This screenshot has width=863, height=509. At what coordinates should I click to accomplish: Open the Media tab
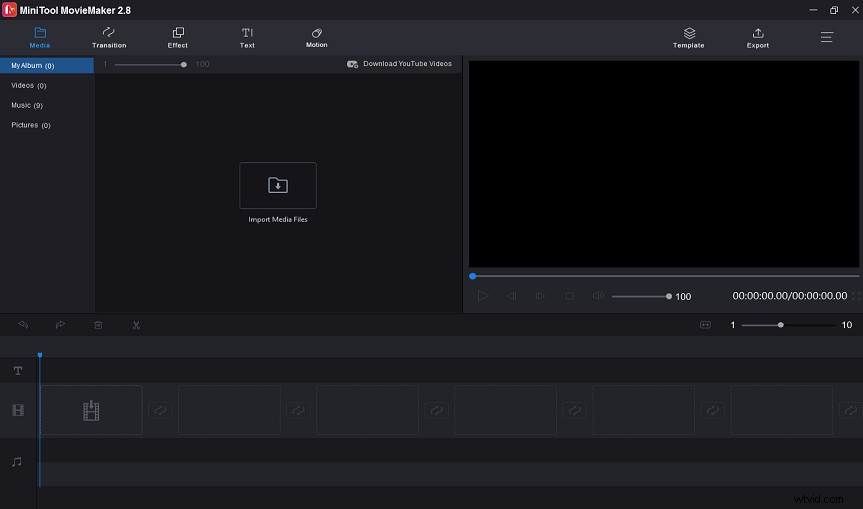point(40,37)
